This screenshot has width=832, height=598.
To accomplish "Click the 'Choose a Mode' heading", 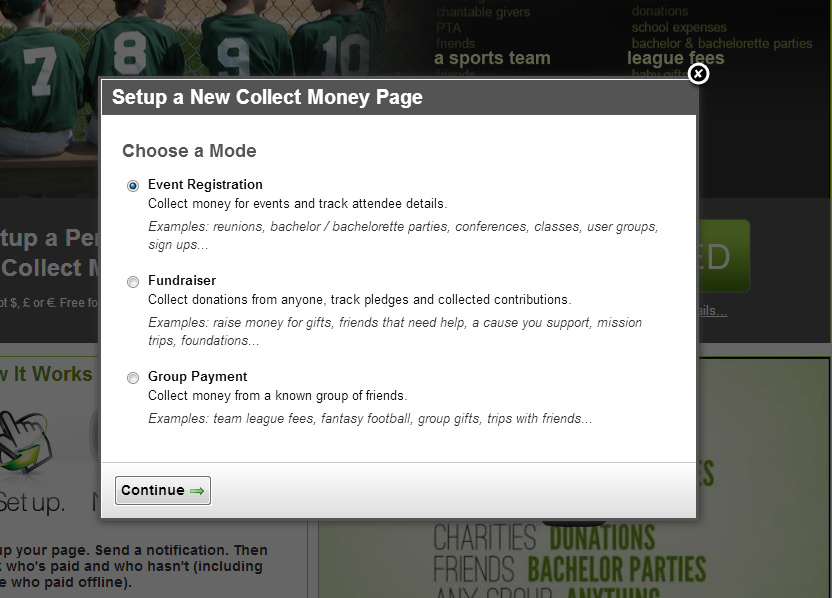I will [189, 151].
